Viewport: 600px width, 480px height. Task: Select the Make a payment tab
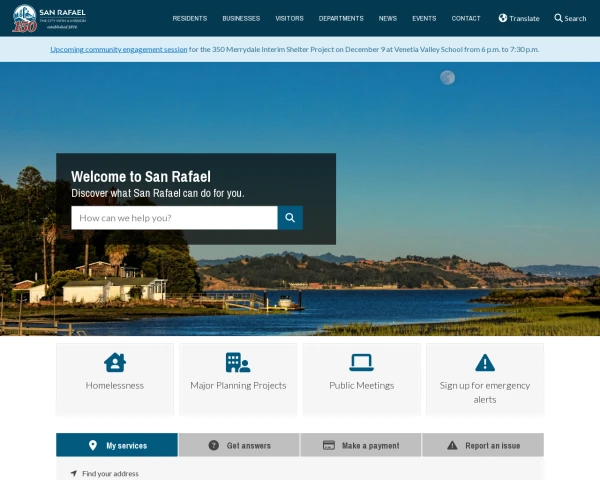coord(361,445)
